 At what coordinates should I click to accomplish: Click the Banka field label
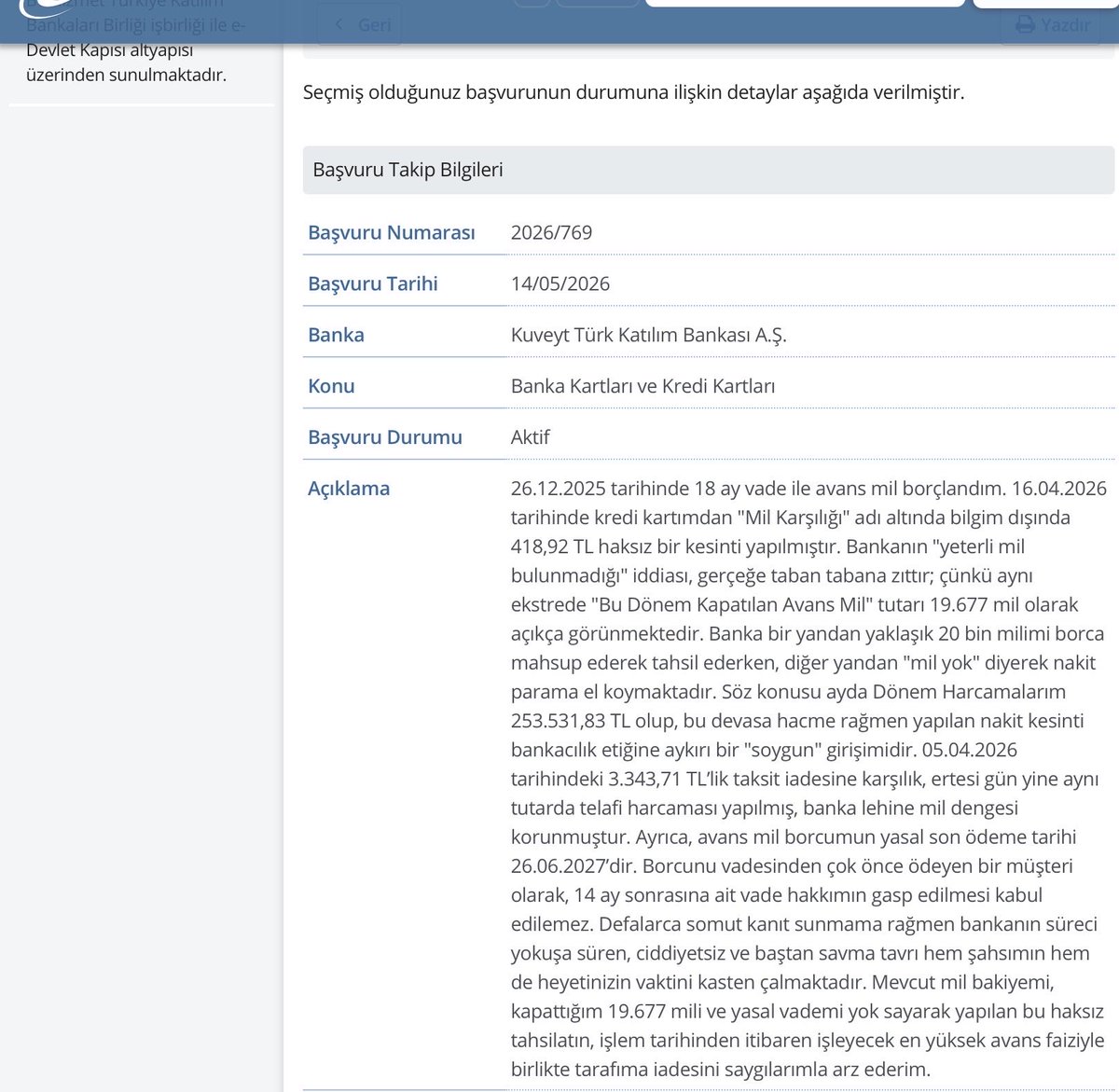click(337, 335)
